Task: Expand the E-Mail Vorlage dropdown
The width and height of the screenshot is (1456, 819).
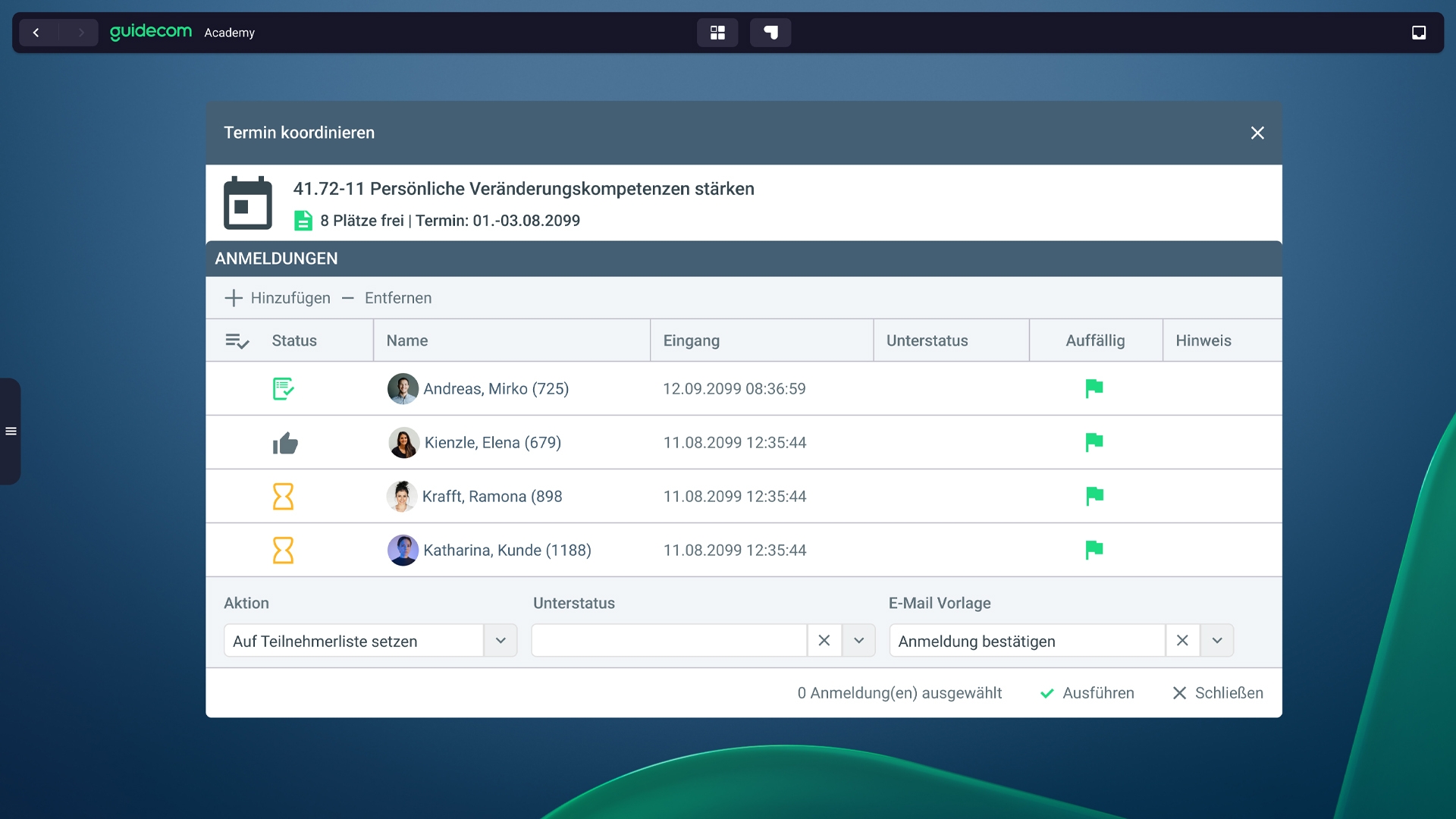Action: point(1216,641)
